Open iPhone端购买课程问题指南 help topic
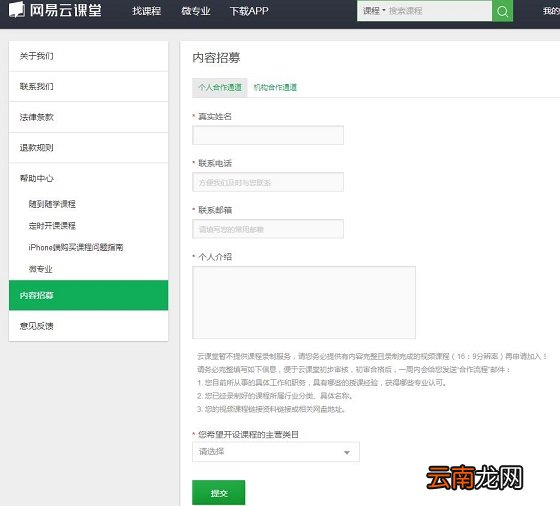 click(x=76, y=247)
